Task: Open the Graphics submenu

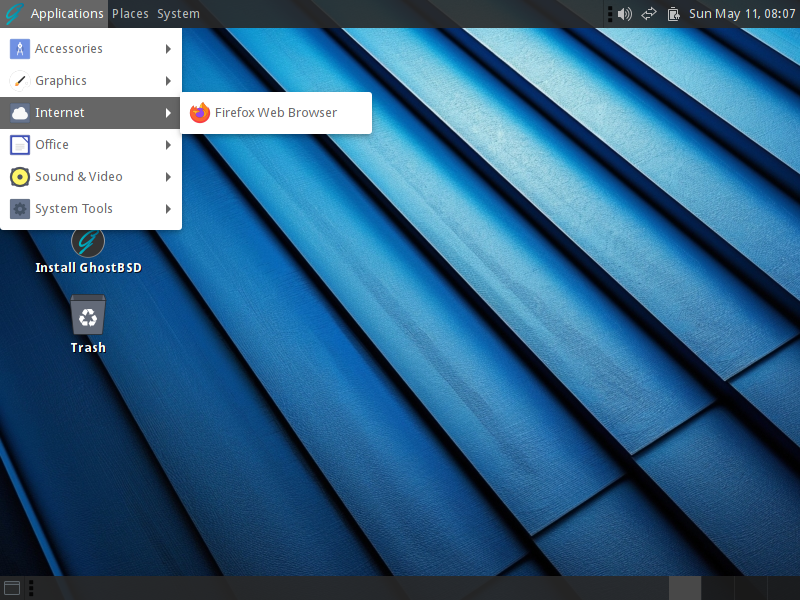Action: [91, 81]
